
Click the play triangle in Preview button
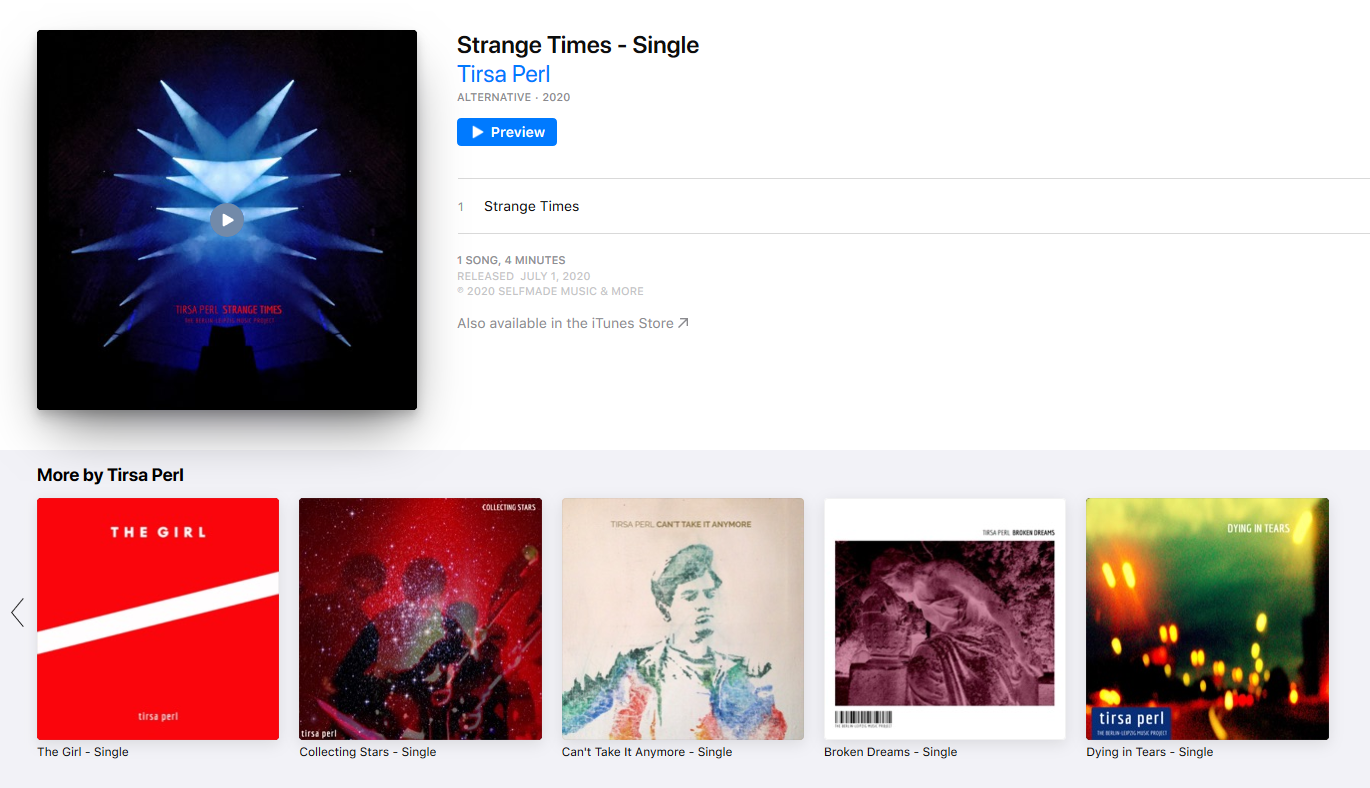[478, 132]
